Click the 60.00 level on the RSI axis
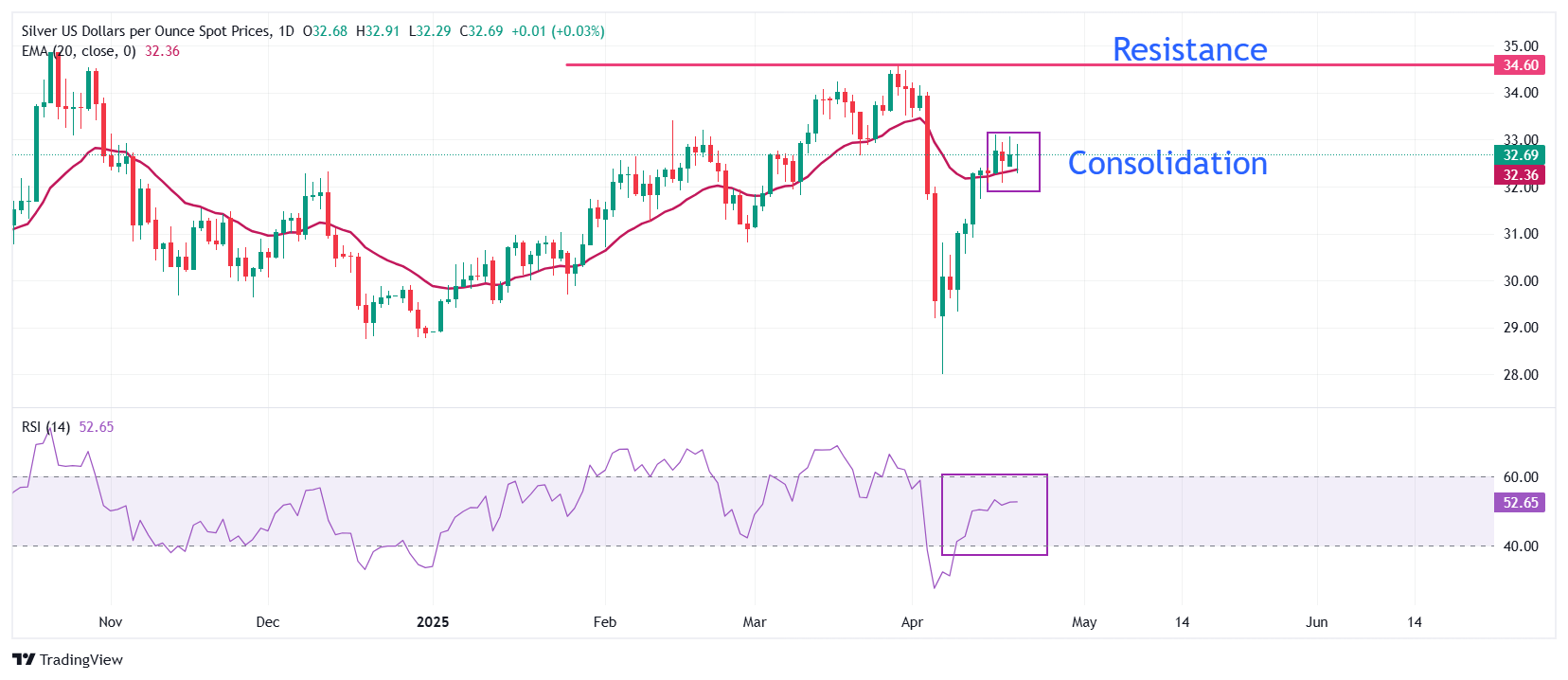1568x680 pixels. 1521,477
